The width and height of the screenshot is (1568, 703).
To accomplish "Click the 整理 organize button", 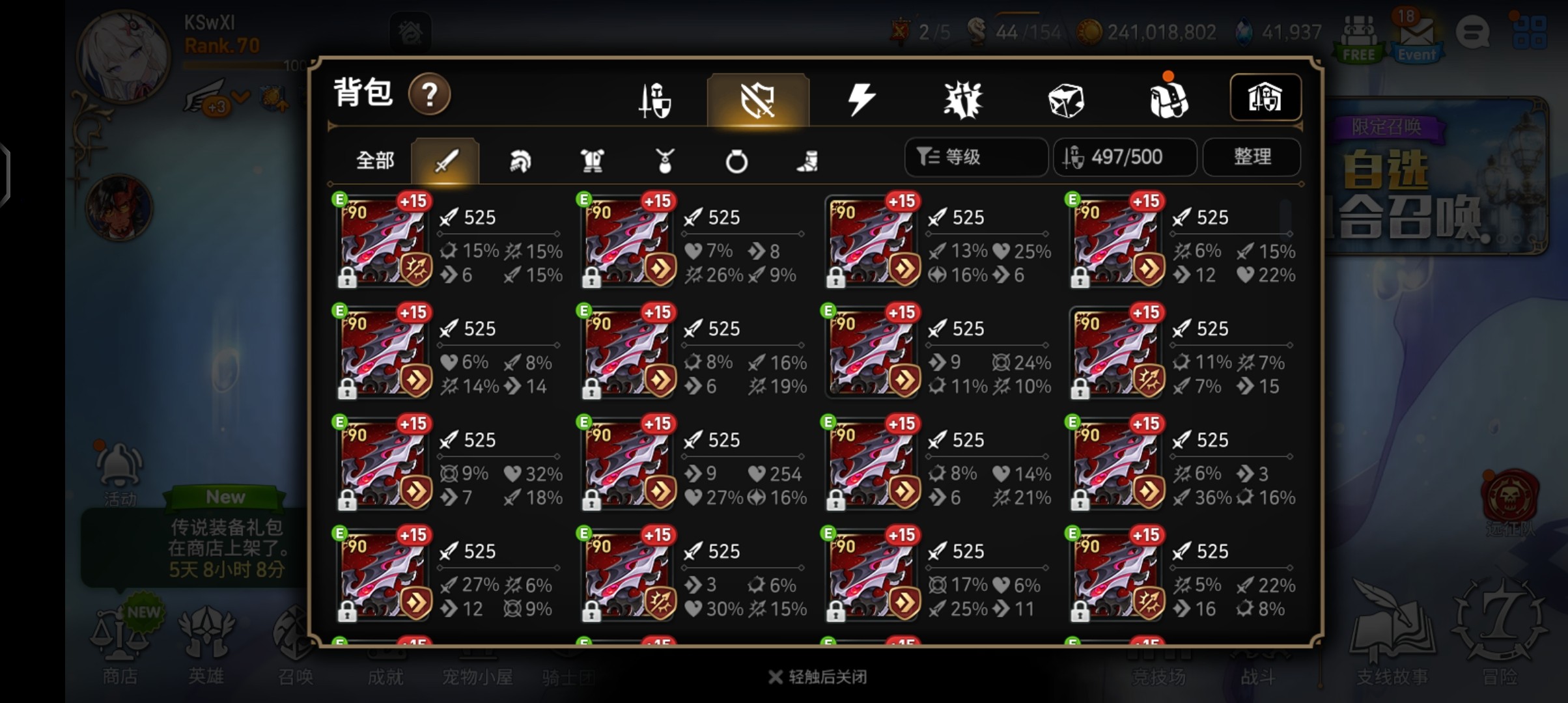I will [1252, 157].
